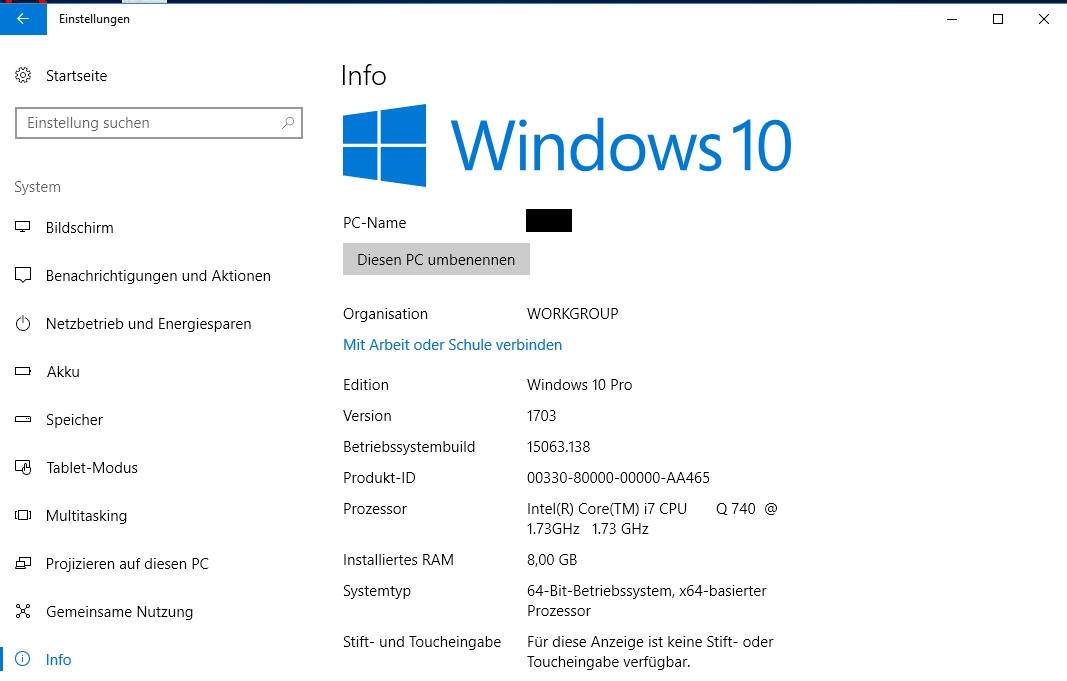Click the 64-Bit-Betriebssystem system type value
1067x681 pixels.
click(x=646, y=601)
